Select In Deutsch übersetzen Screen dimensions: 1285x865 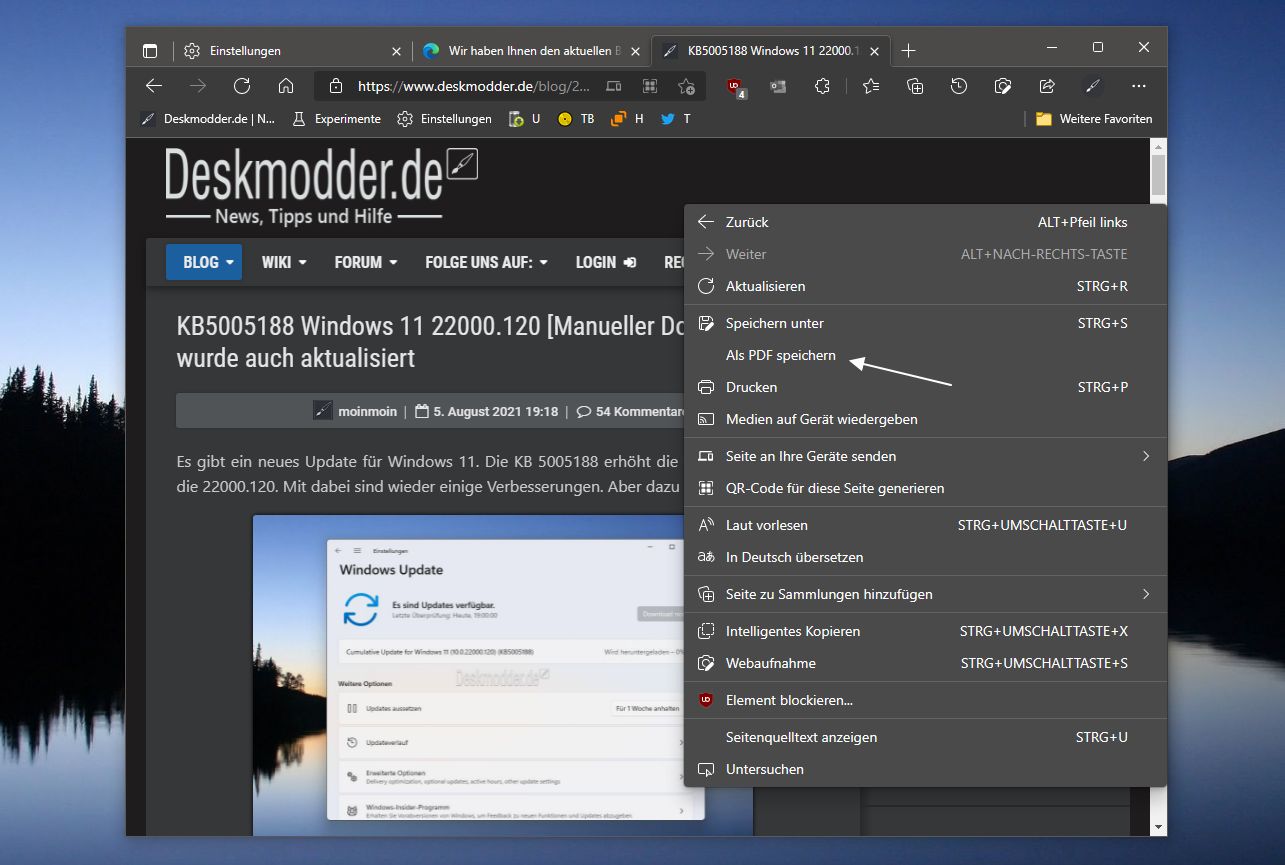(926, 557)
